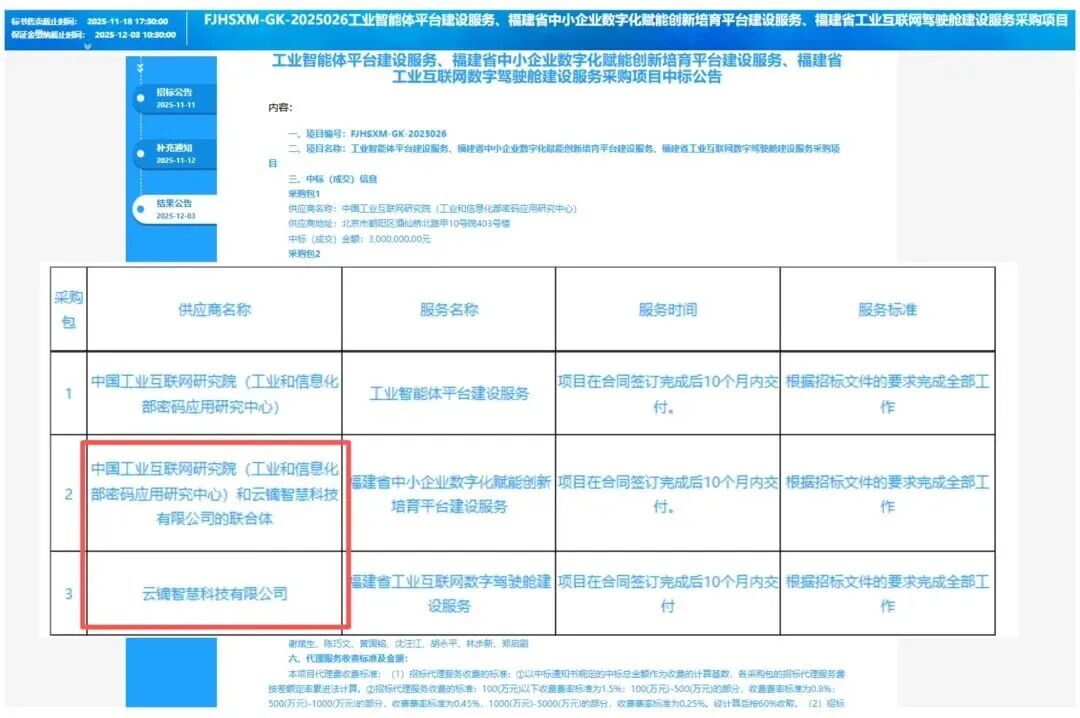
Task: Click the 服务时间 table column header
Action: click(667, 309)
